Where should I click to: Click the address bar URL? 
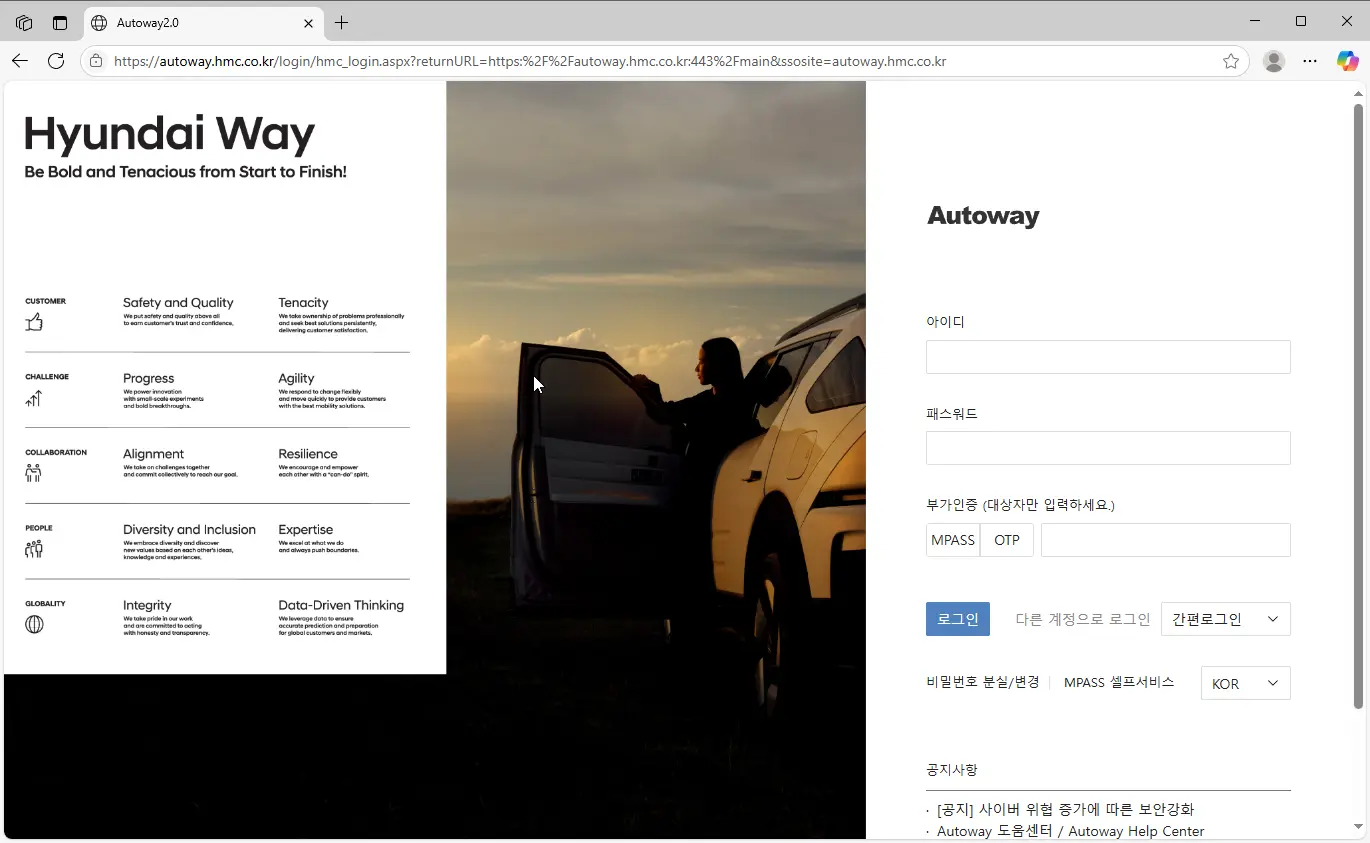[530, 61]
